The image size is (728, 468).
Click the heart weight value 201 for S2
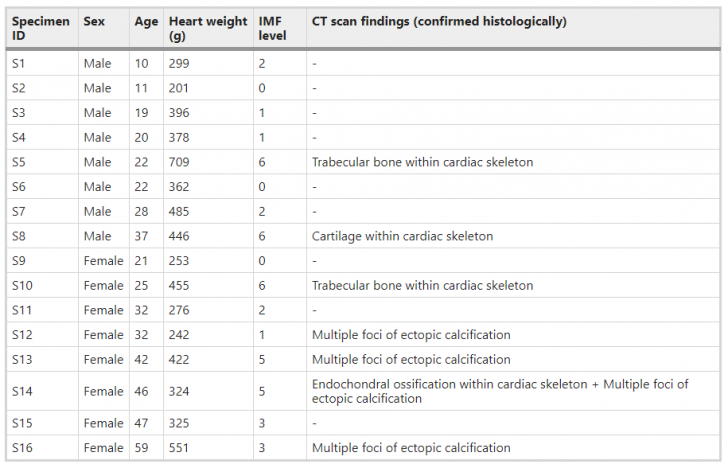pos(180,88)
